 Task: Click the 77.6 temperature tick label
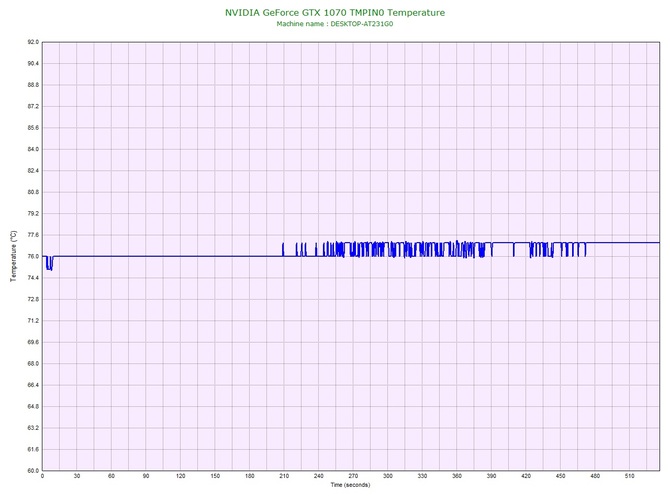33,235
